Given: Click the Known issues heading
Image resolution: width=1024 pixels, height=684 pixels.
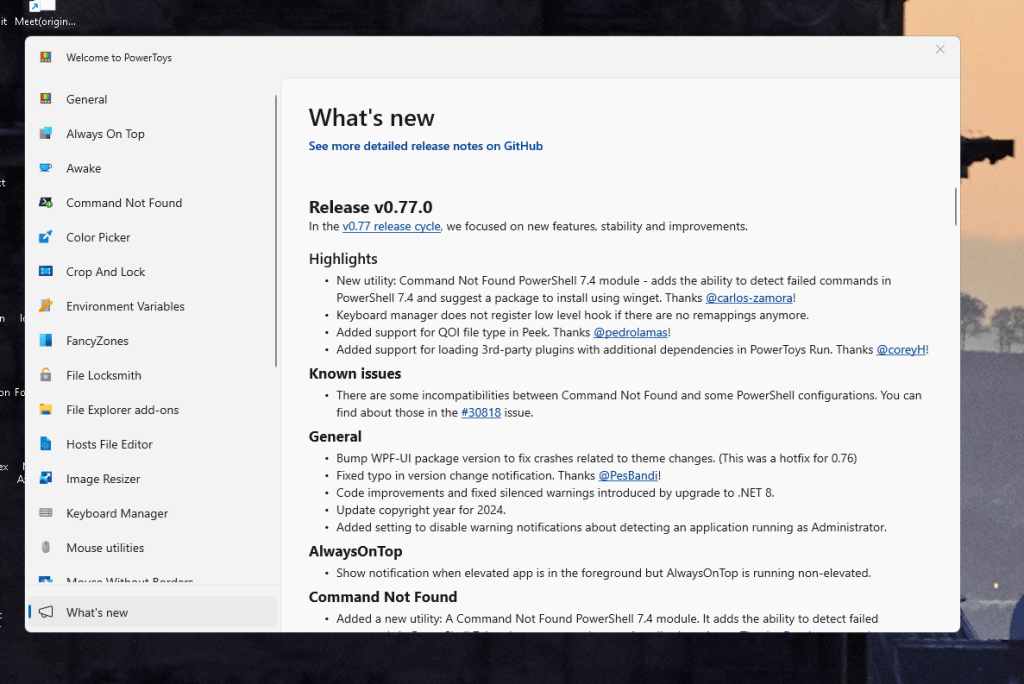Looking at the screenshot, I should 355,374.
